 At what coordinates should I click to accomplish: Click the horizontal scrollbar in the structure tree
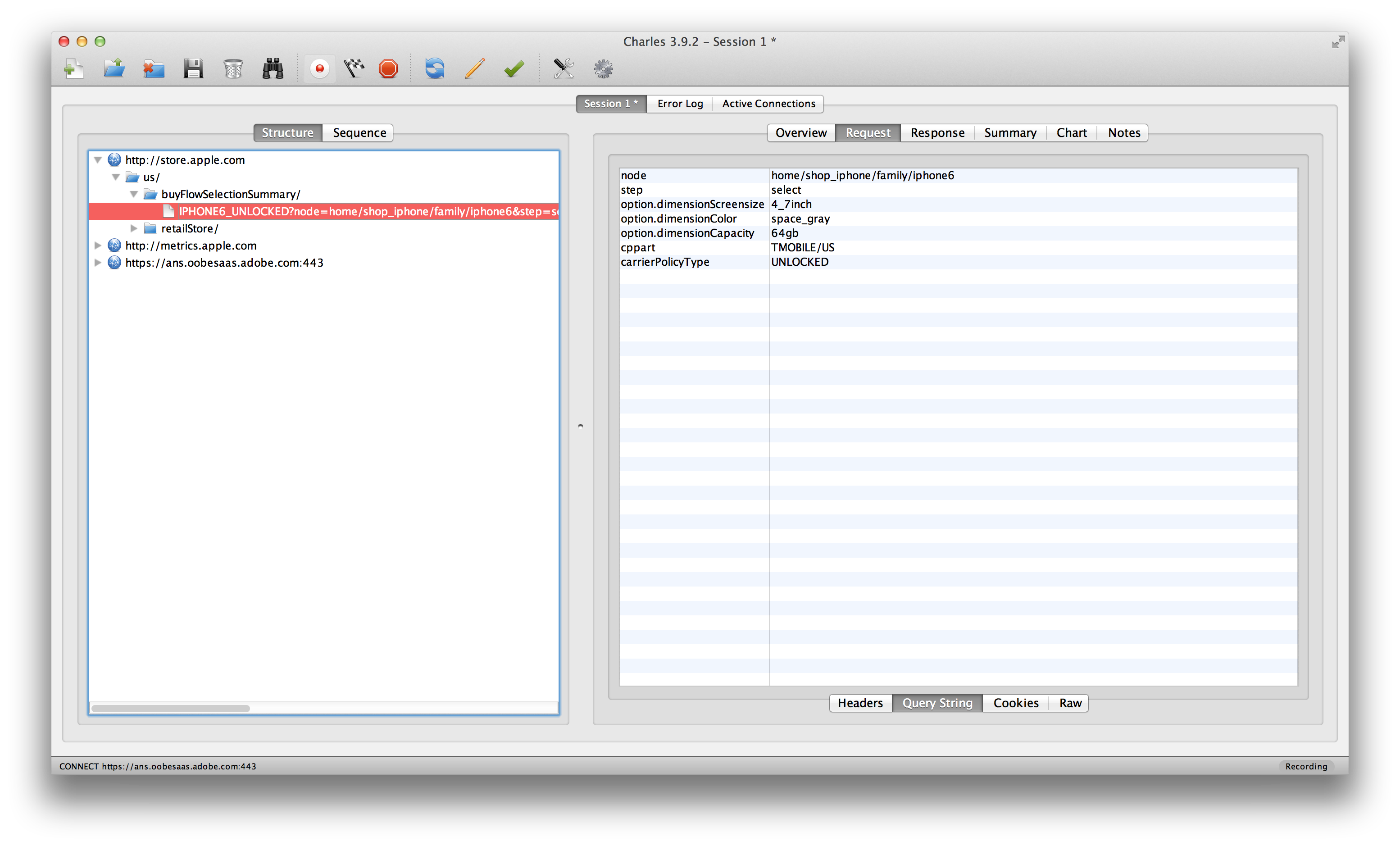[170, 709]
